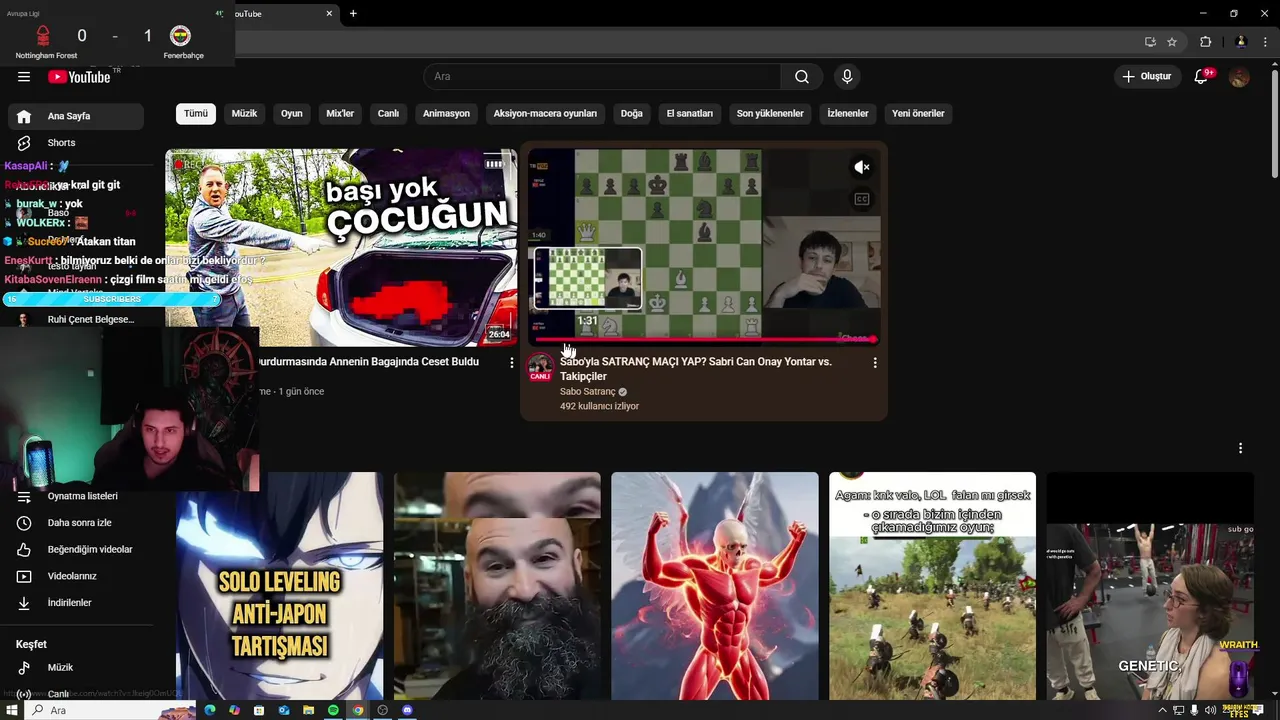
Task: Open the Windows Start menu
Action: [11, 710]
